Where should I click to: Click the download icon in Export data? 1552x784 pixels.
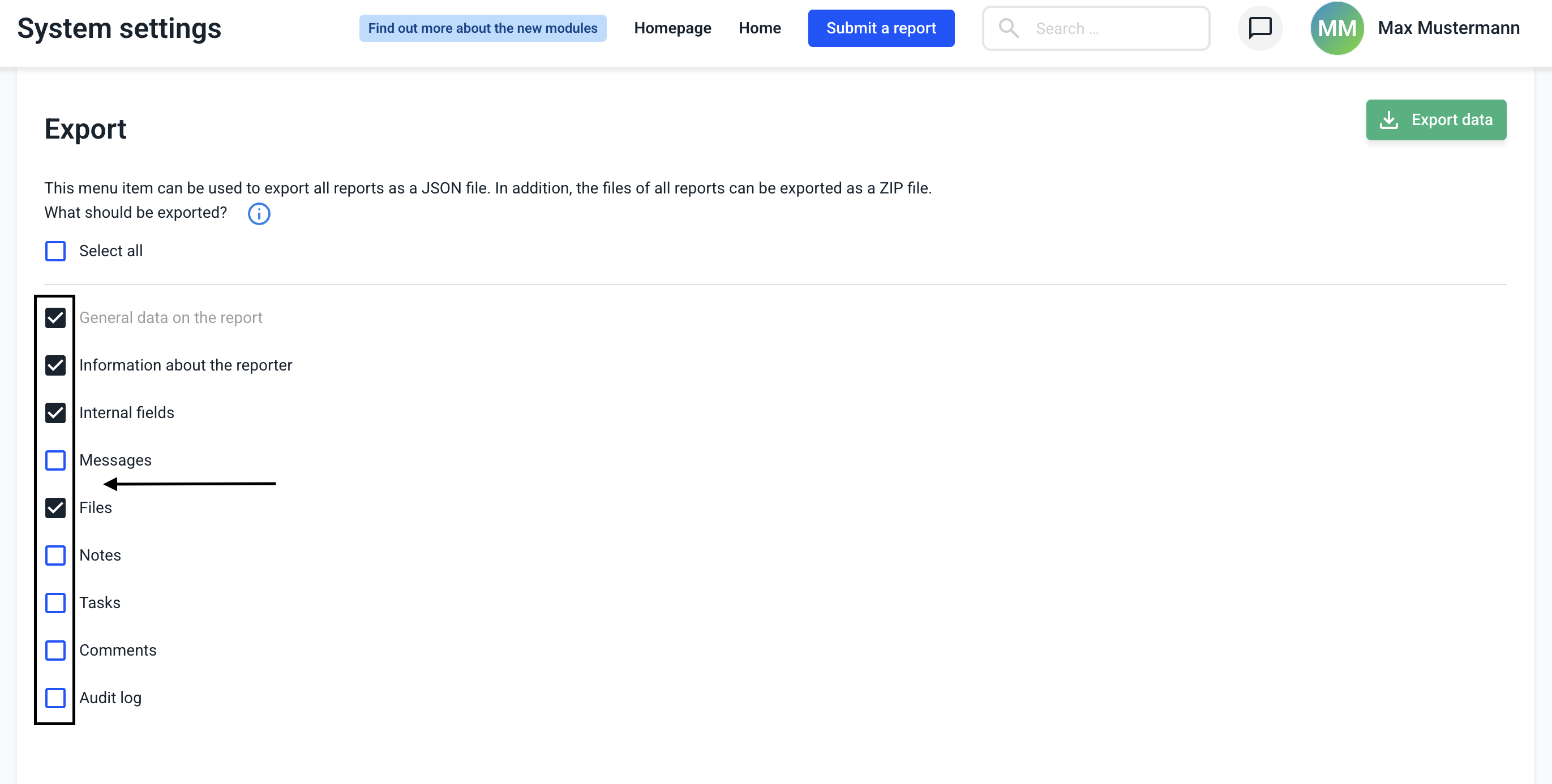[1388, 120]
